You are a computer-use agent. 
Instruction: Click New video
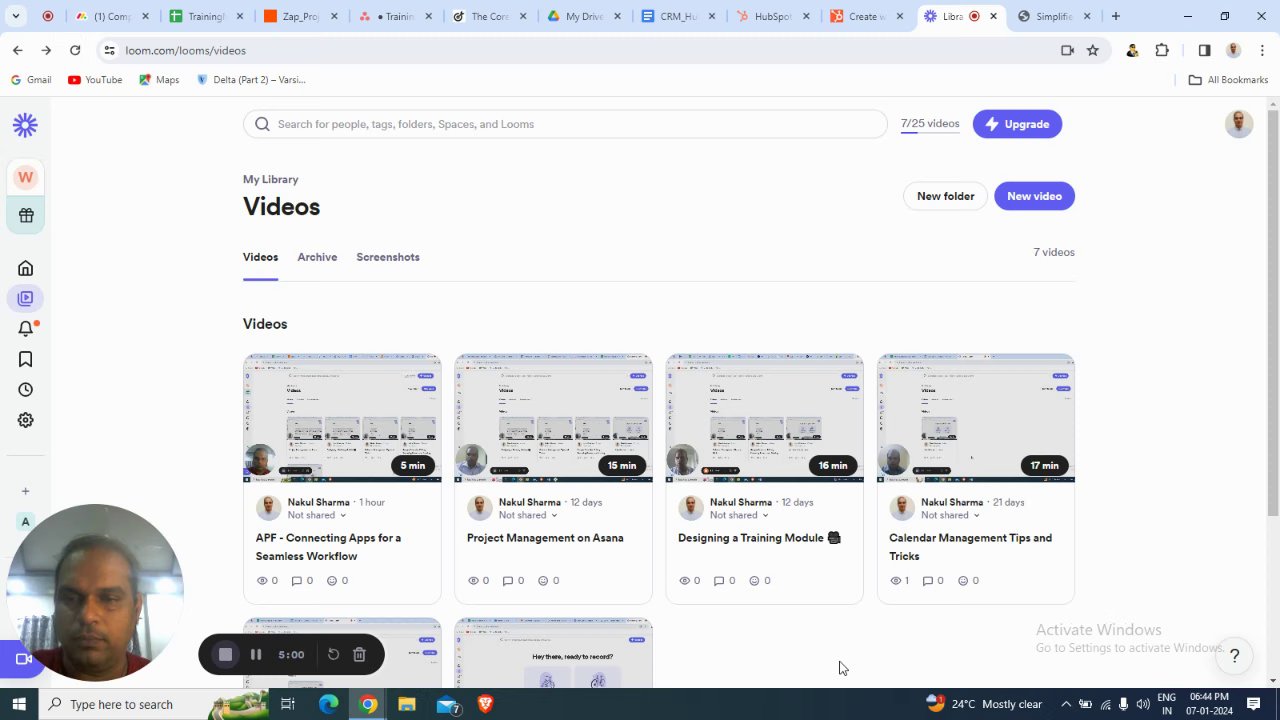tap(1034, 196)
